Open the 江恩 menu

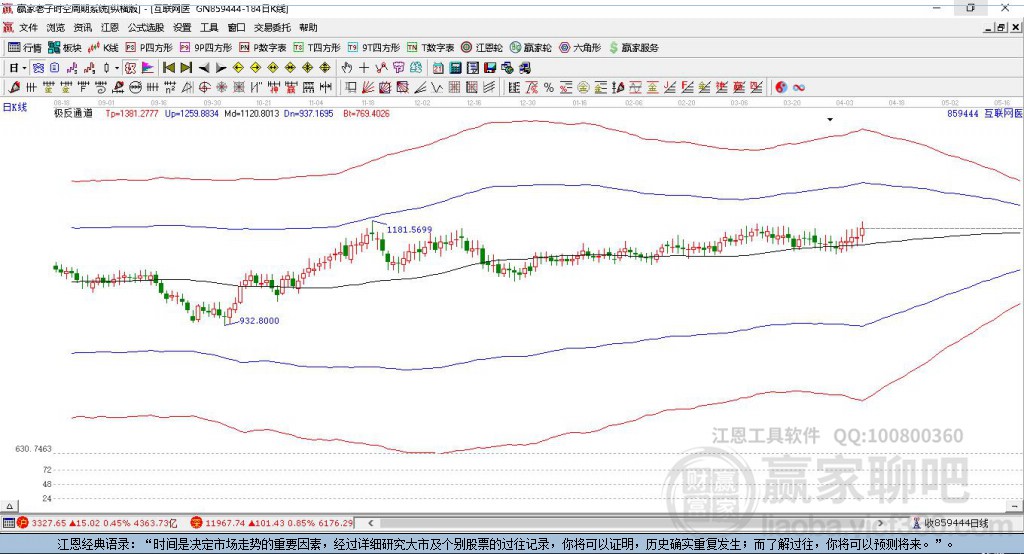point(110,27)
